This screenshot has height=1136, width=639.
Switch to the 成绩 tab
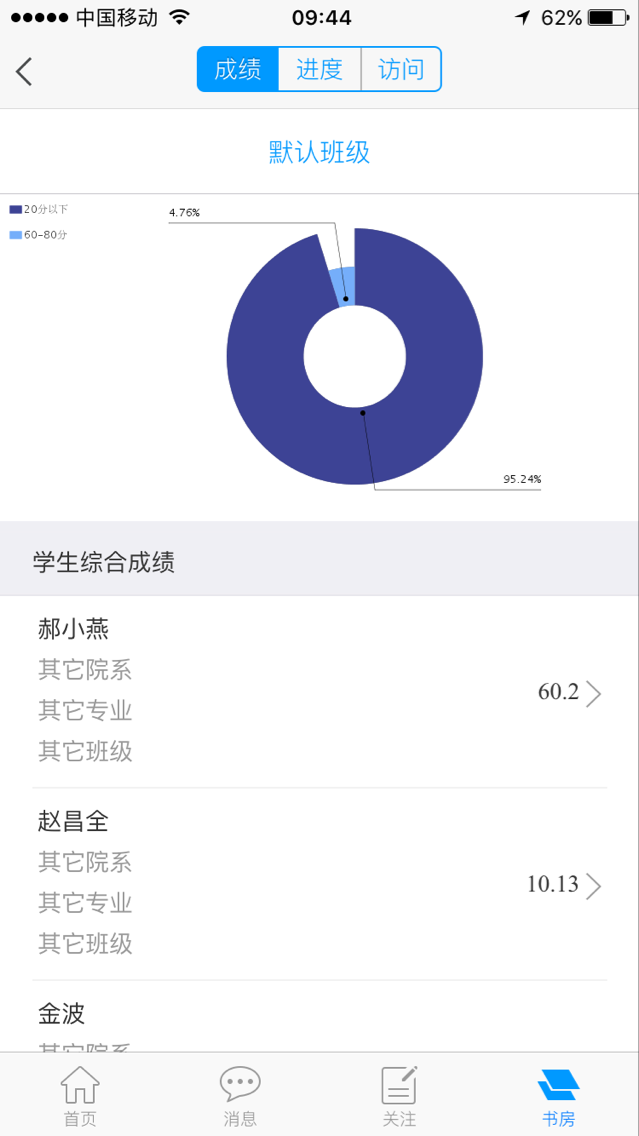238,70
